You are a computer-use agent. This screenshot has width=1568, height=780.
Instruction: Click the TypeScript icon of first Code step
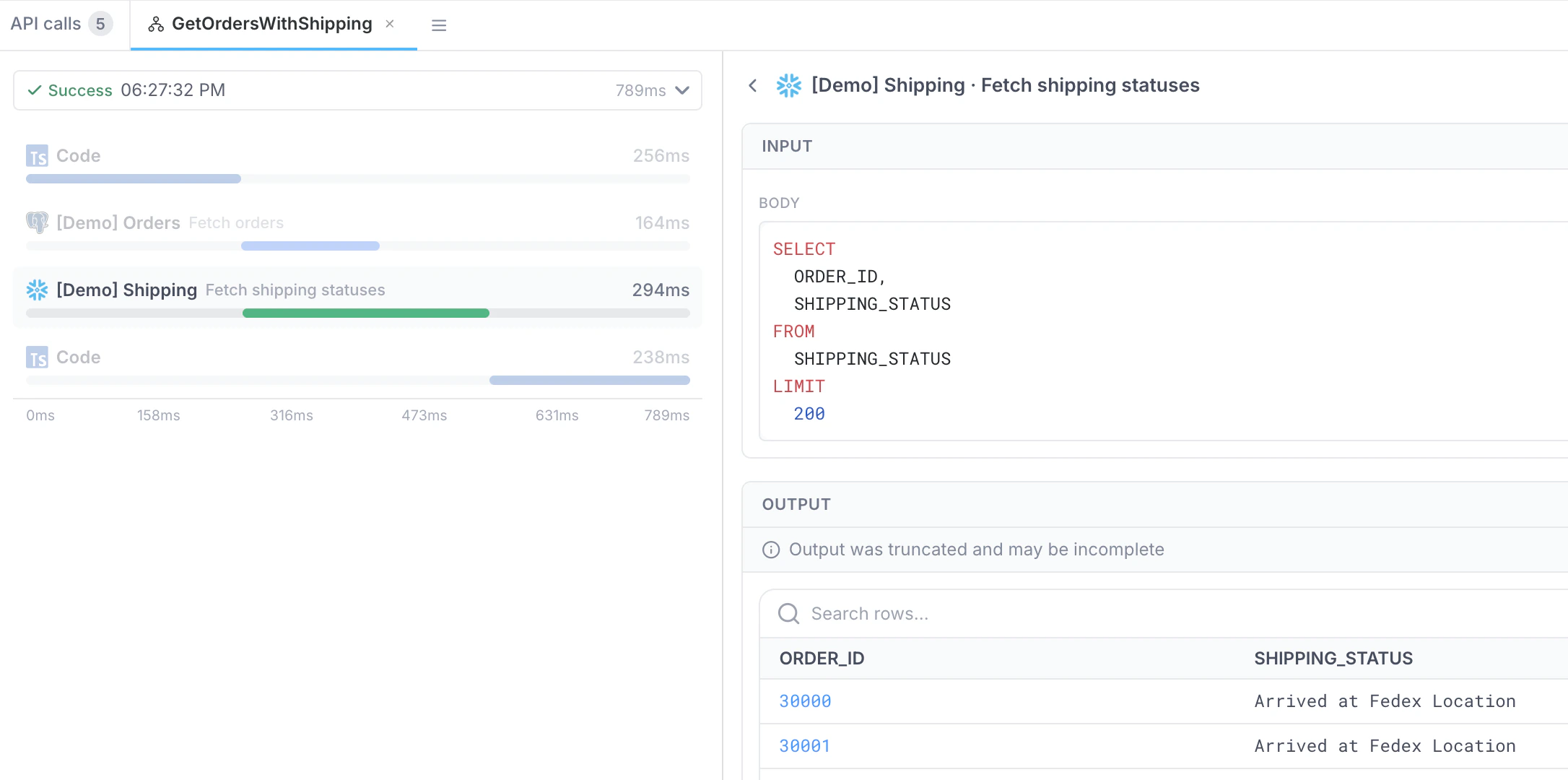[x=37, y=156]
